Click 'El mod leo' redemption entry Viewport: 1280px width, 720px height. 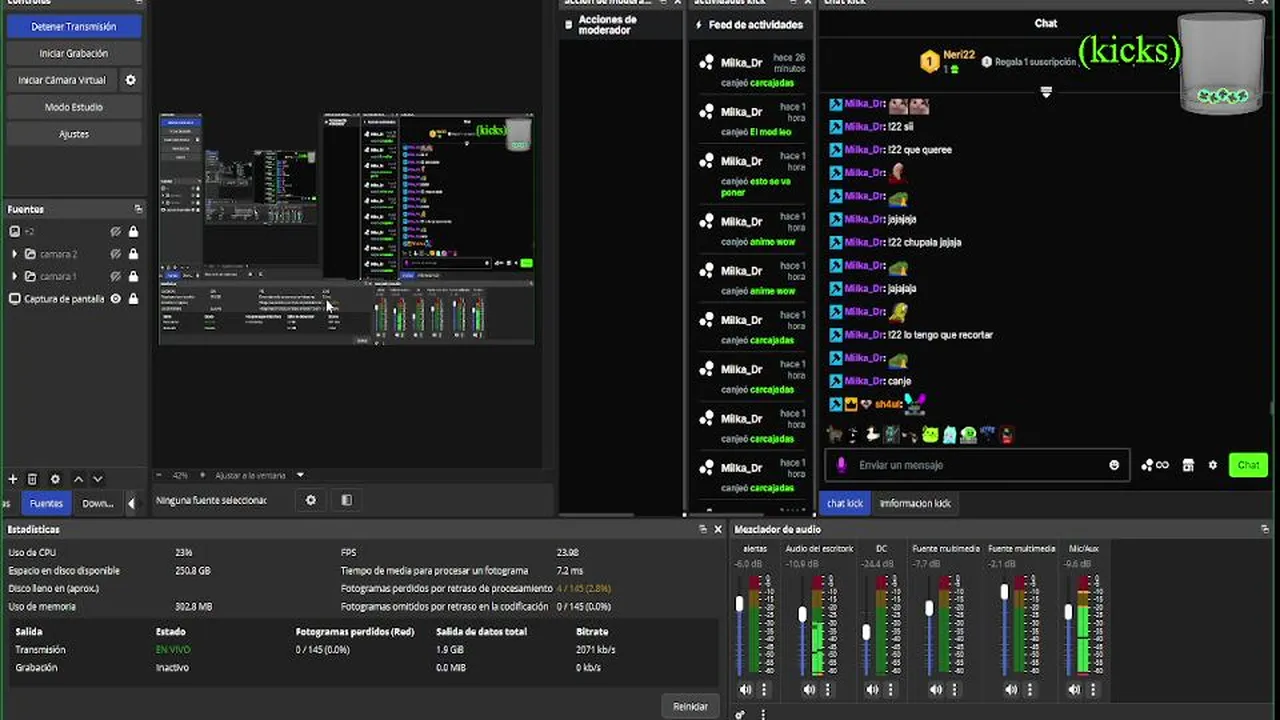coord(752,120)
